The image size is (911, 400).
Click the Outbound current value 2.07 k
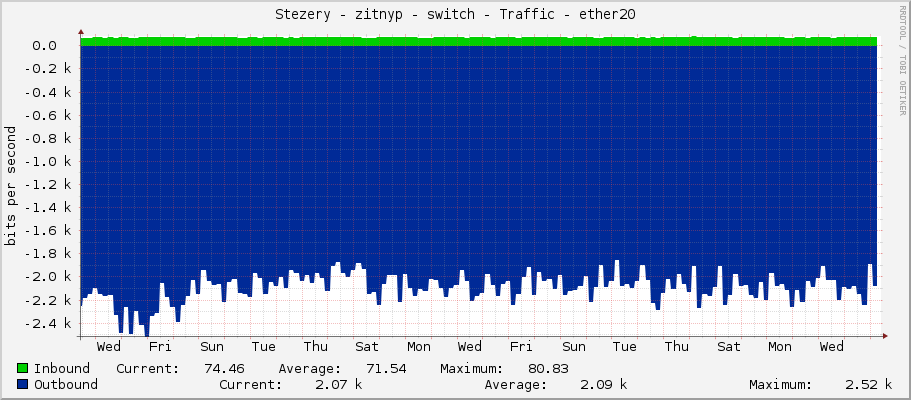click(x=339, y=384)
